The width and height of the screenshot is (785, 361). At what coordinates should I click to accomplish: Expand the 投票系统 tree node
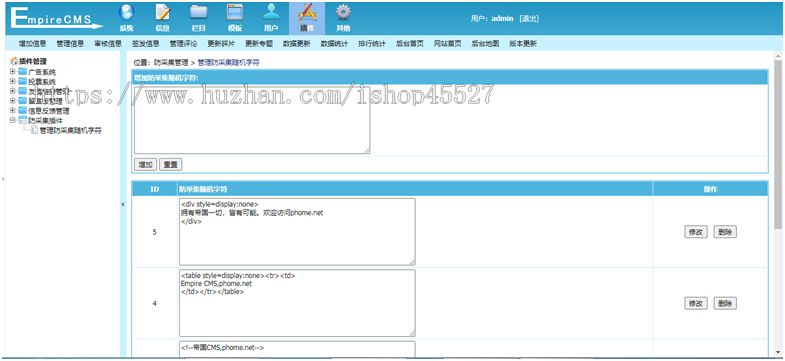(13, 81)
